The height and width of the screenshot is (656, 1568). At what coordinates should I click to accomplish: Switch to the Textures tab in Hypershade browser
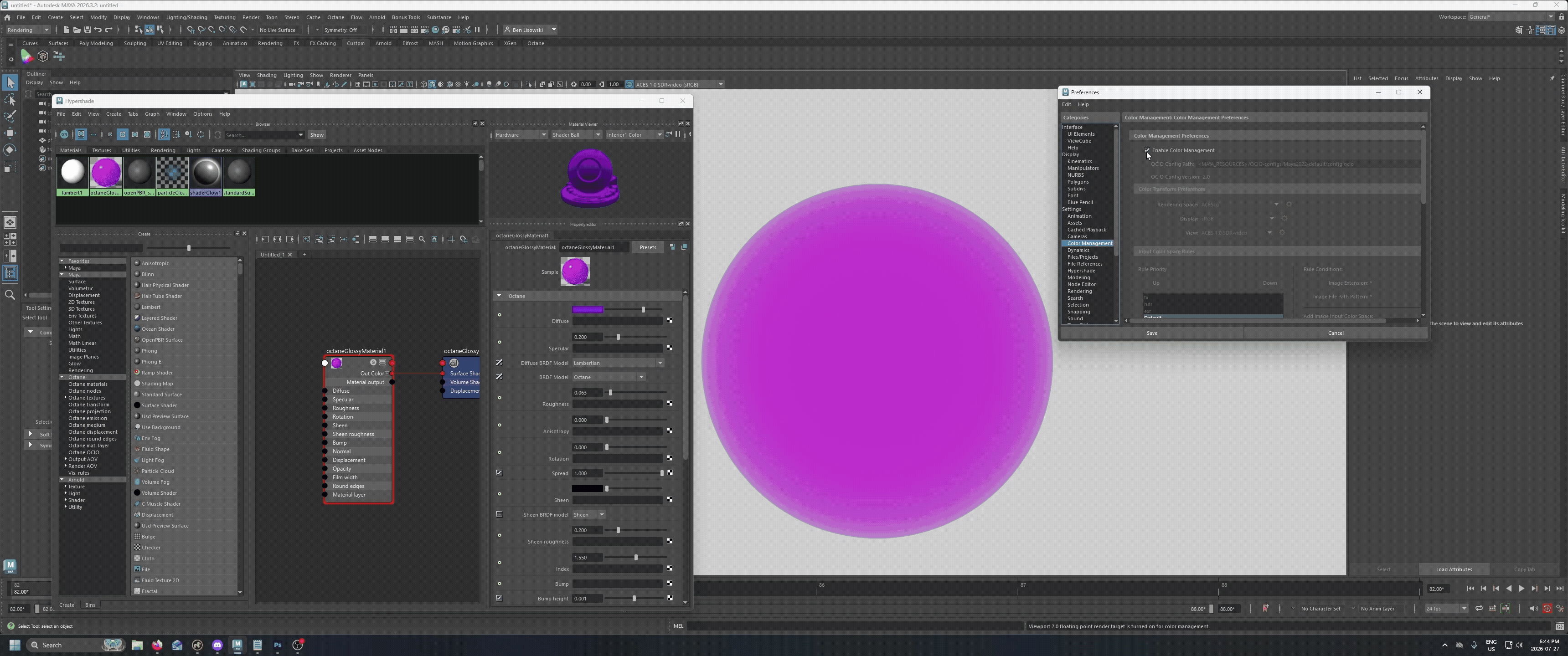pyautogui.click(x=102, y=150)
